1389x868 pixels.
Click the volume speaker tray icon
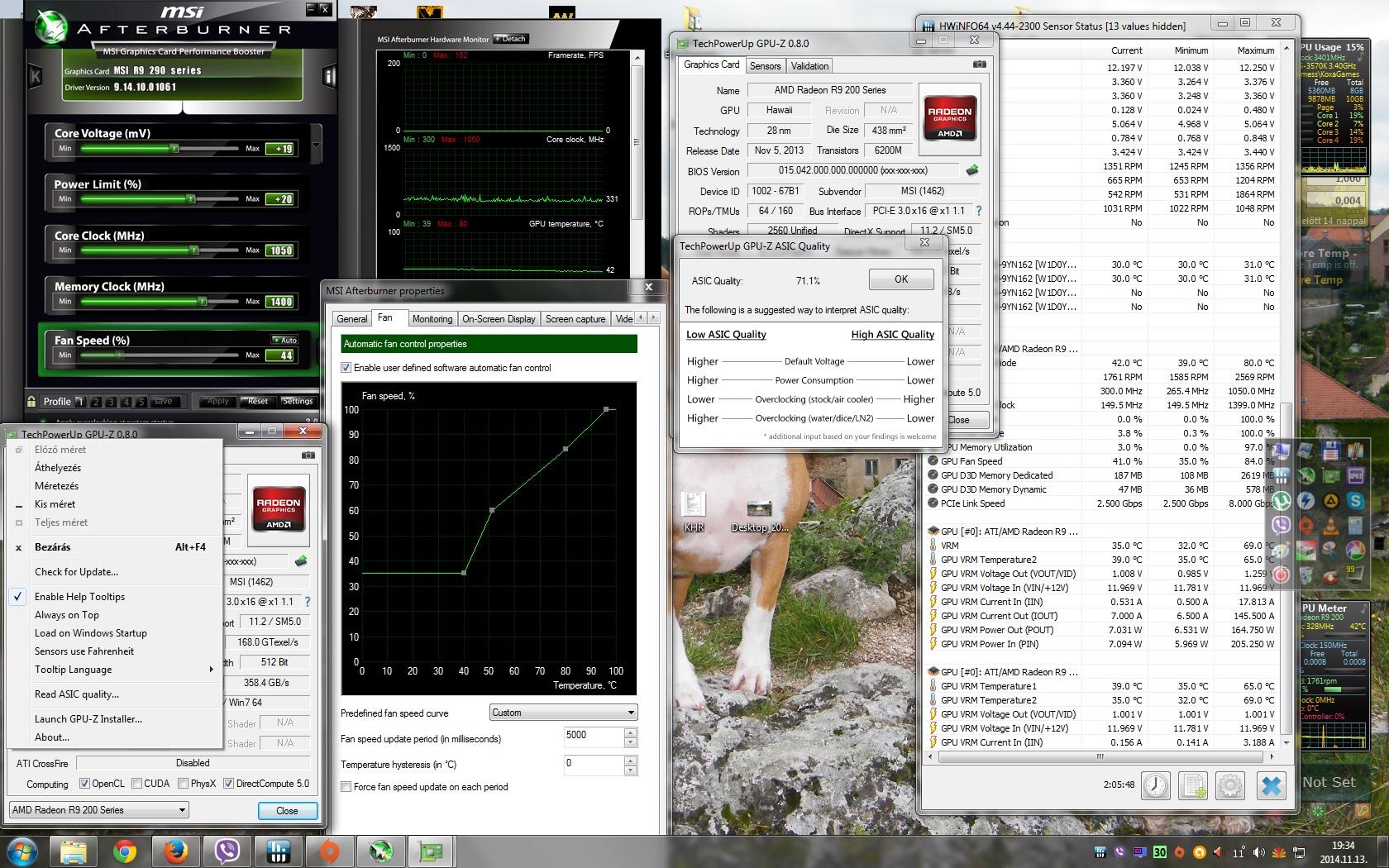coord(1258,852)
